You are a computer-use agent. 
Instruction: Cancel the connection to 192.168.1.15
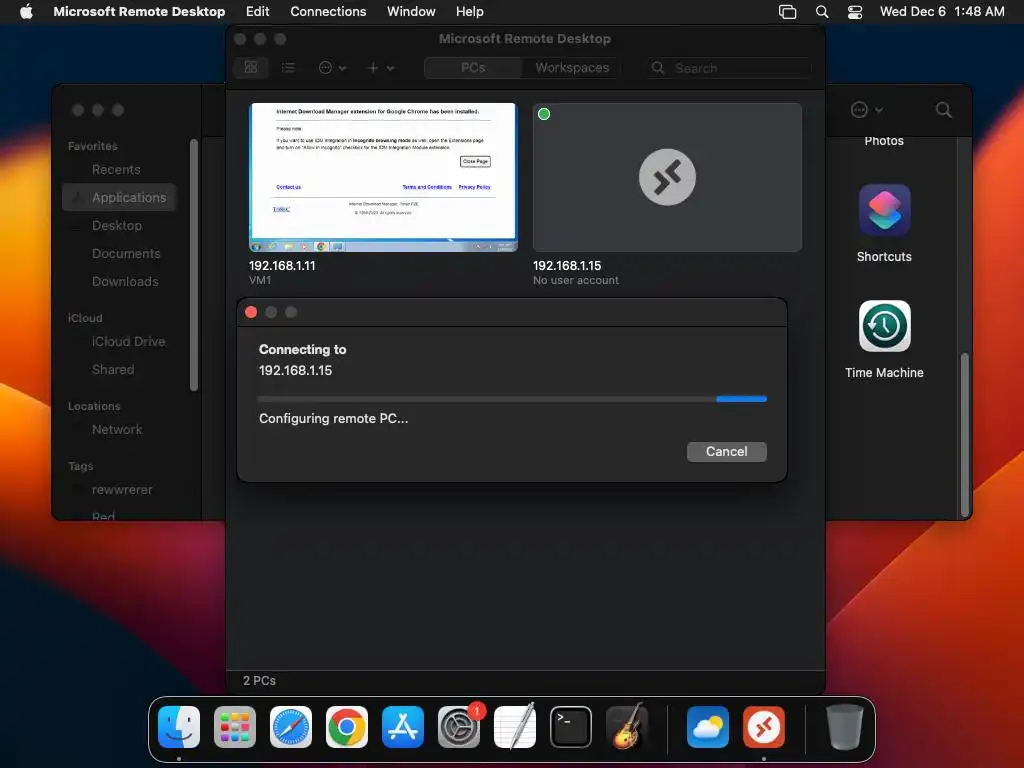726,451
